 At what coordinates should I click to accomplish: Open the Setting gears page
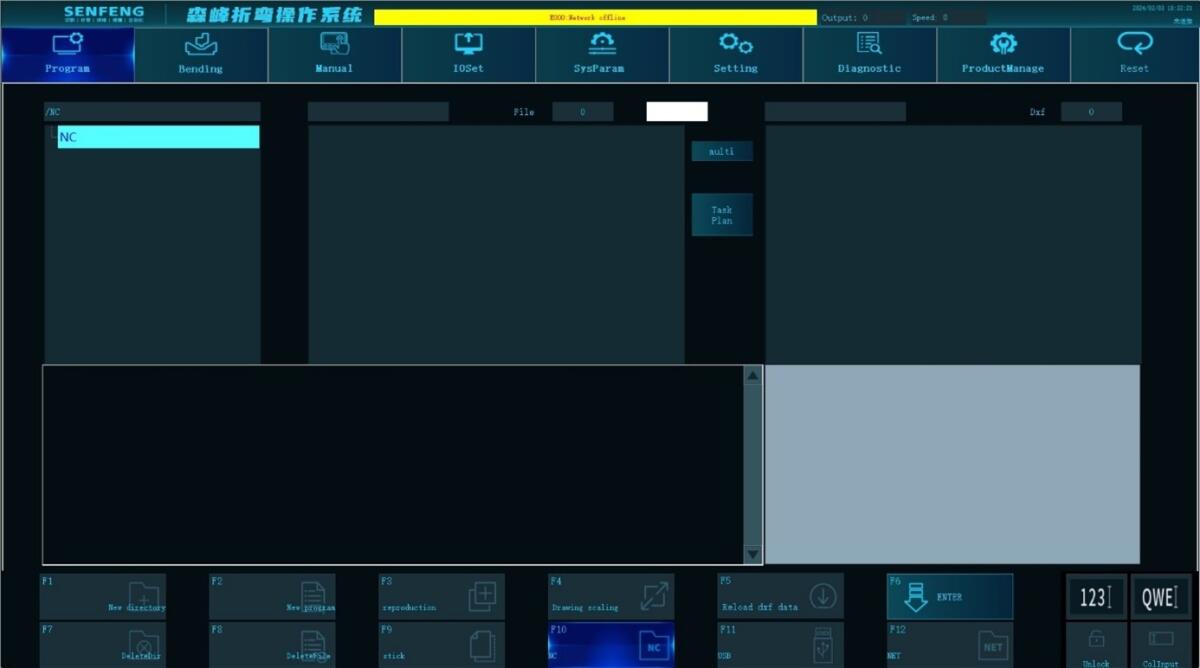(735, 54)
